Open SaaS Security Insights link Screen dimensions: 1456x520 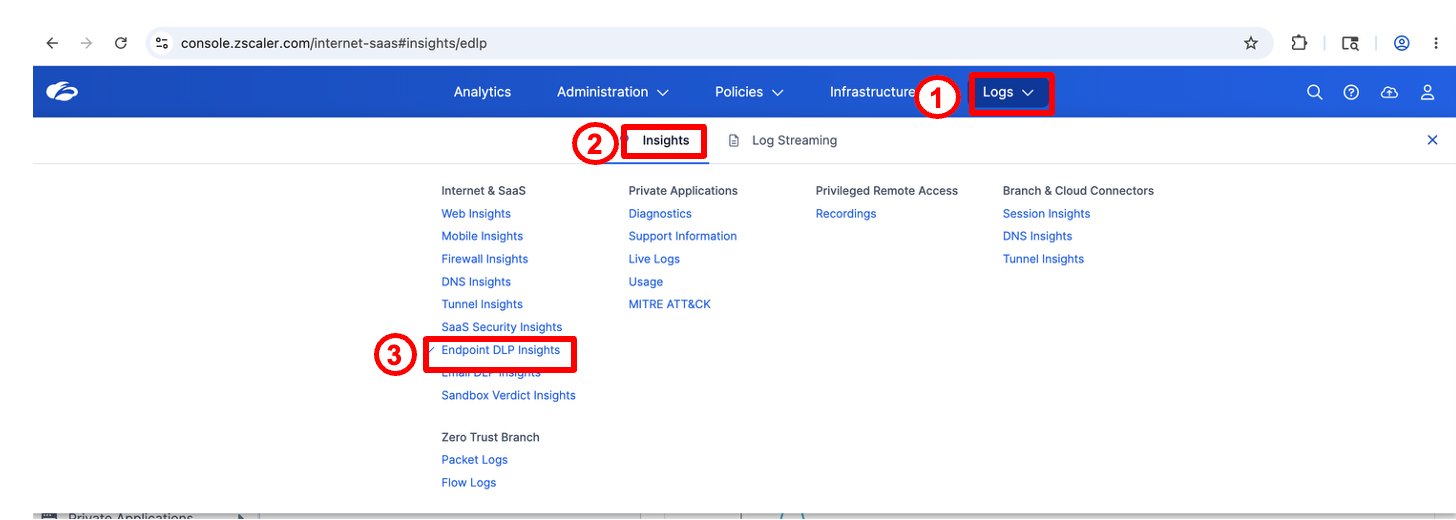tap(502, 327)
